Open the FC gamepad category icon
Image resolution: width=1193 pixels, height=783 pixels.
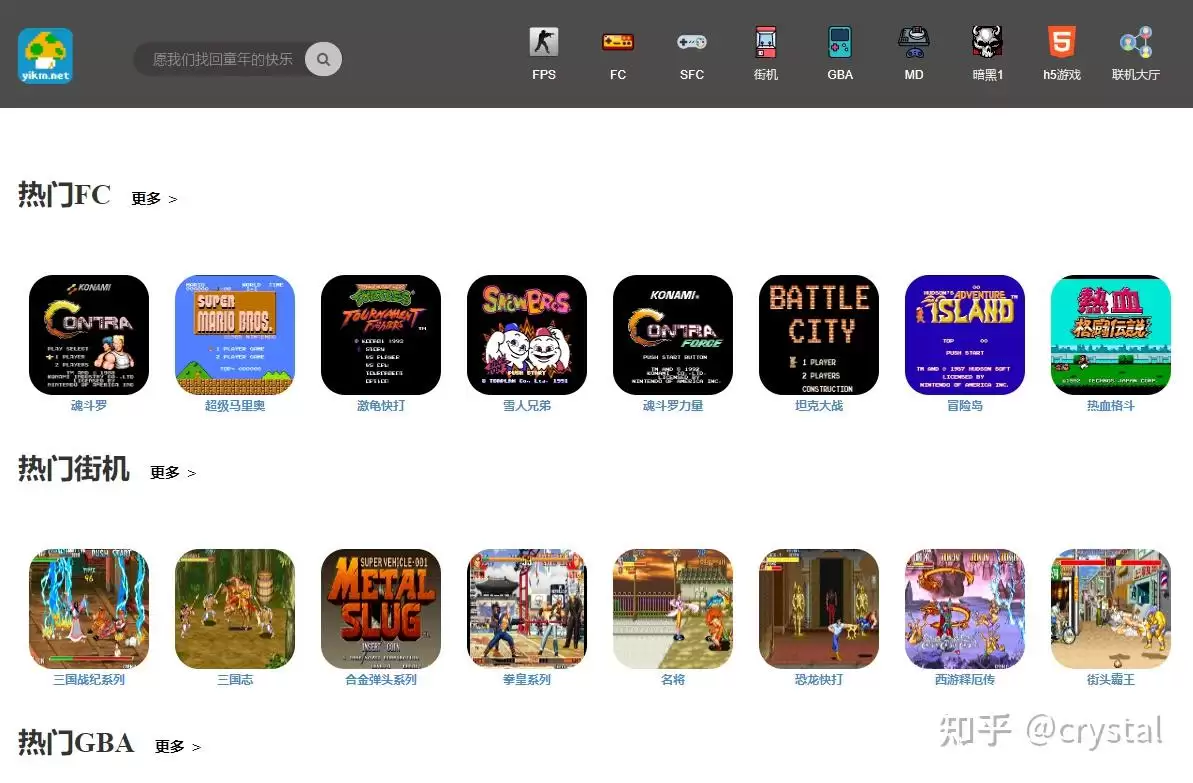[x=618, y=42]
